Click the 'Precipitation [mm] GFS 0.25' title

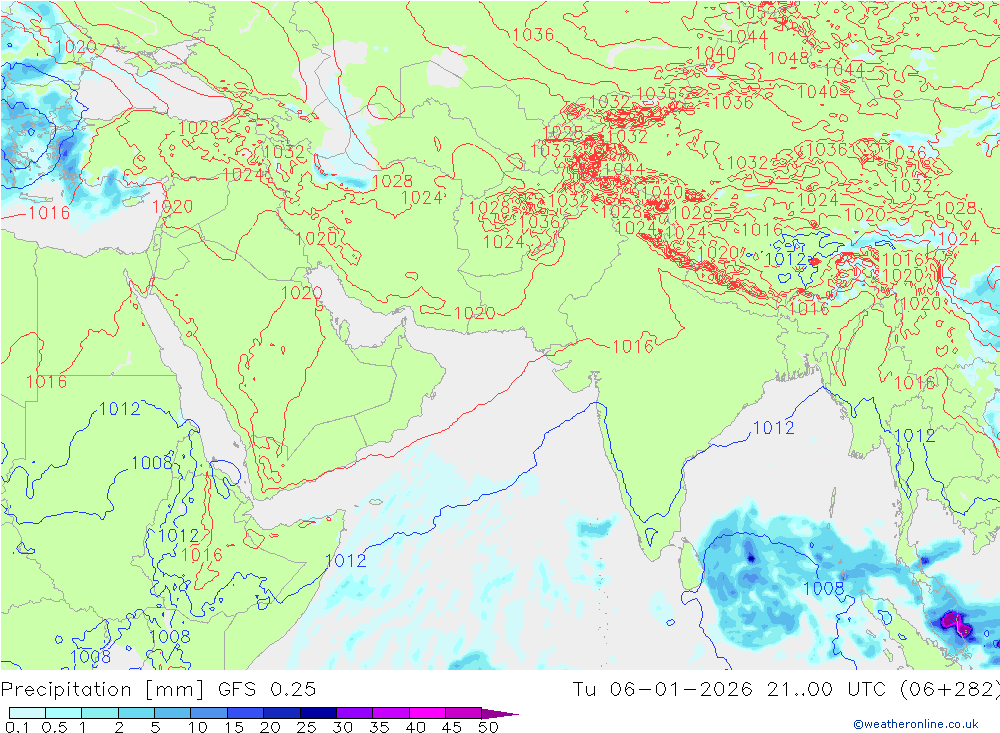click(x=158, y=689)
